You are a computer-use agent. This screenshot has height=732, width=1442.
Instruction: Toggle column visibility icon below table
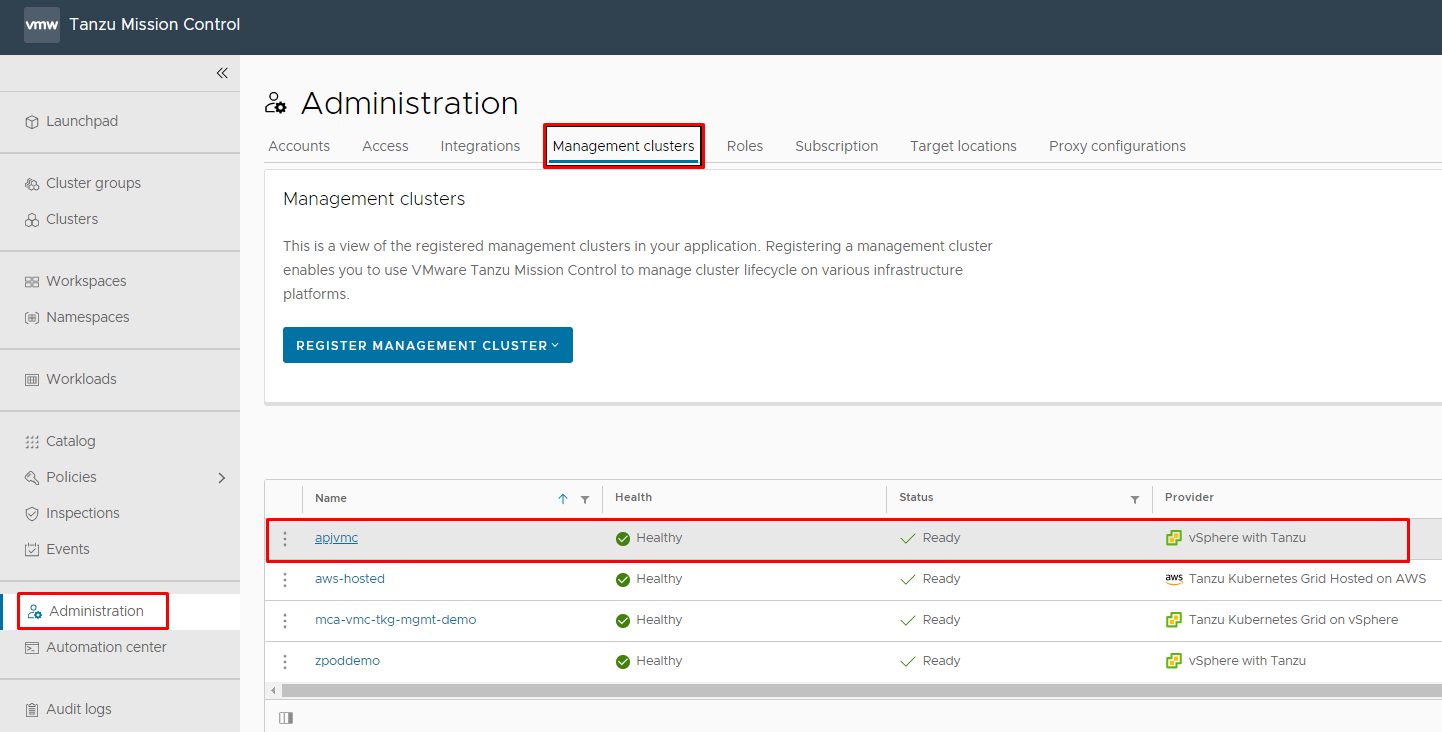point(286,717)
